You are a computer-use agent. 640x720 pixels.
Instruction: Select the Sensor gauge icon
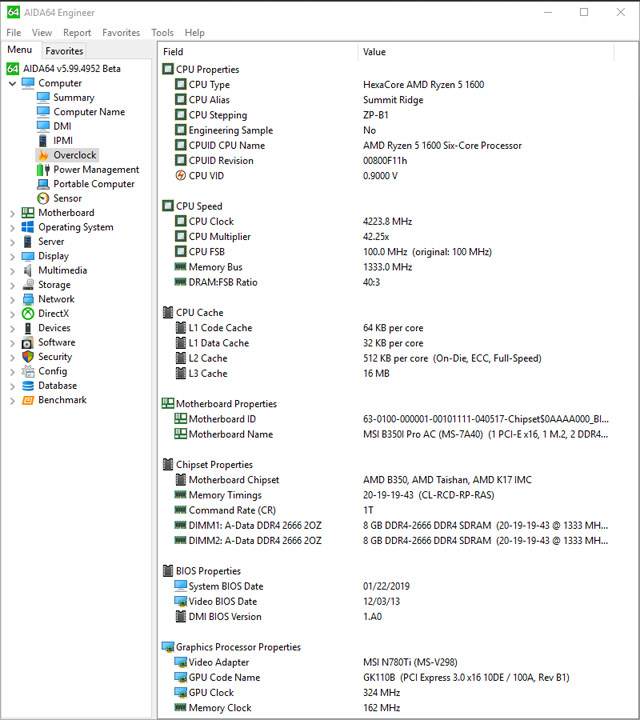point(43,198)
